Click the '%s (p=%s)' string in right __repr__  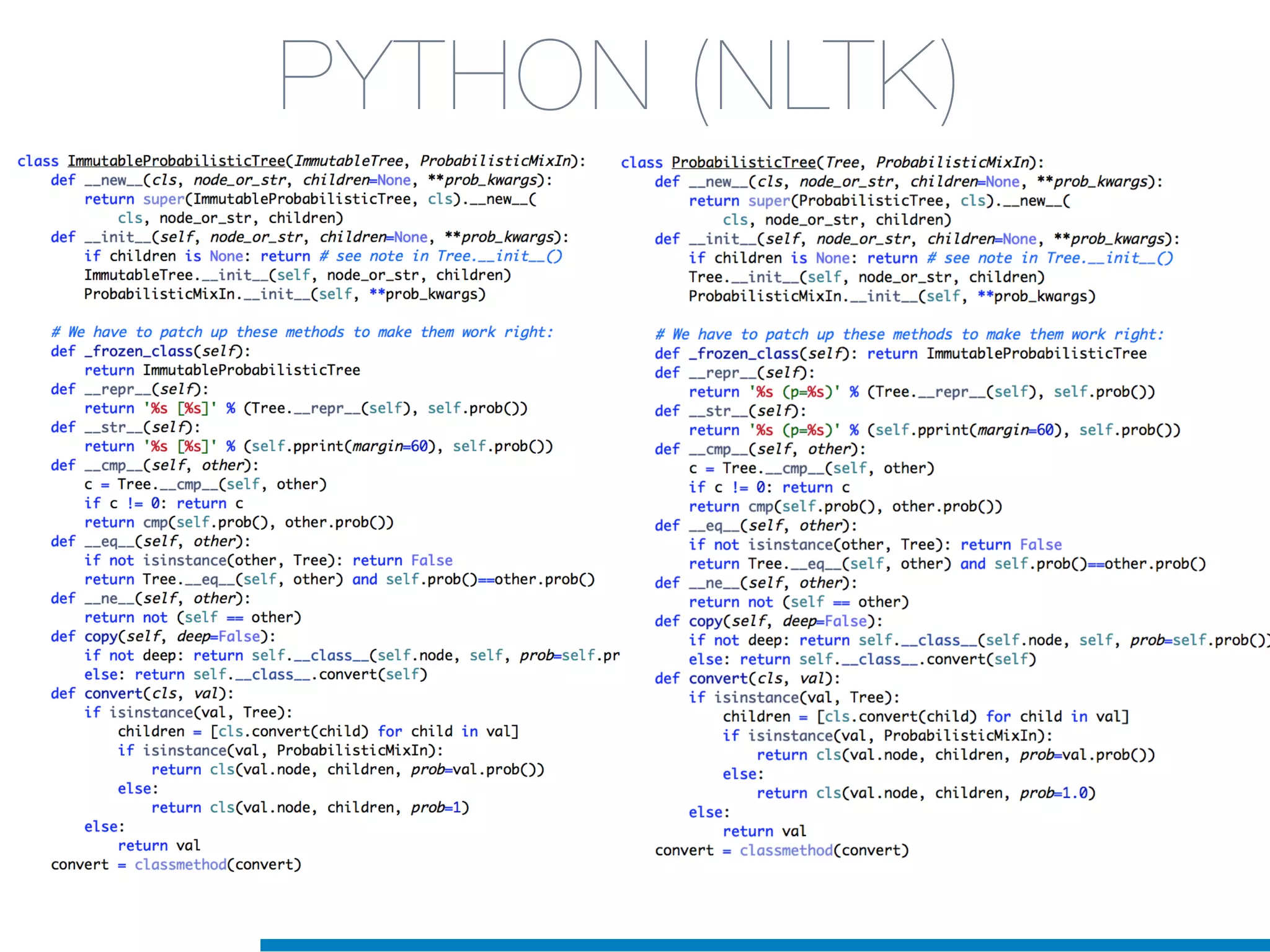795,392
